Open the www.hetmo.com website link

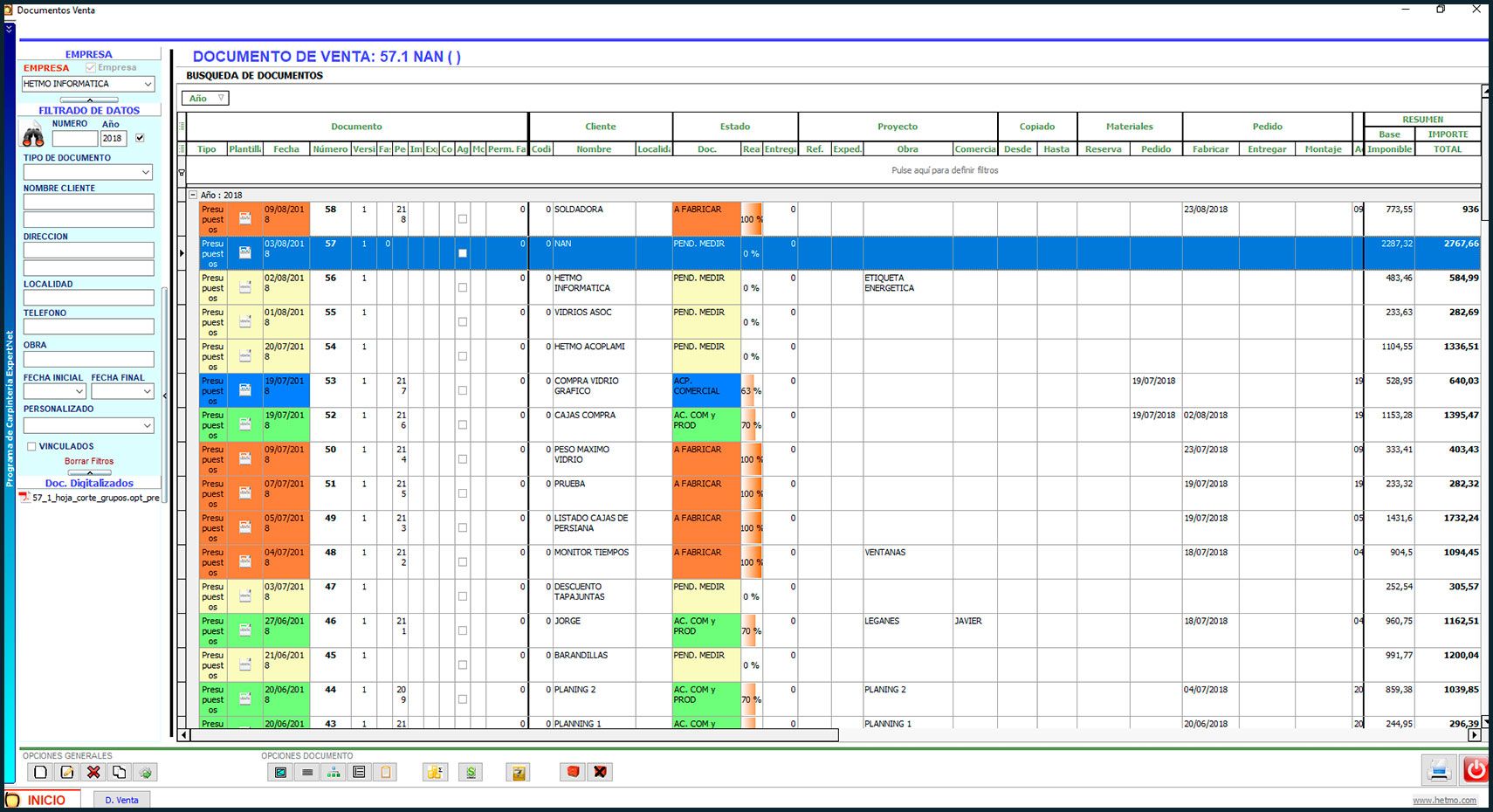click(x=1444, y=800)
